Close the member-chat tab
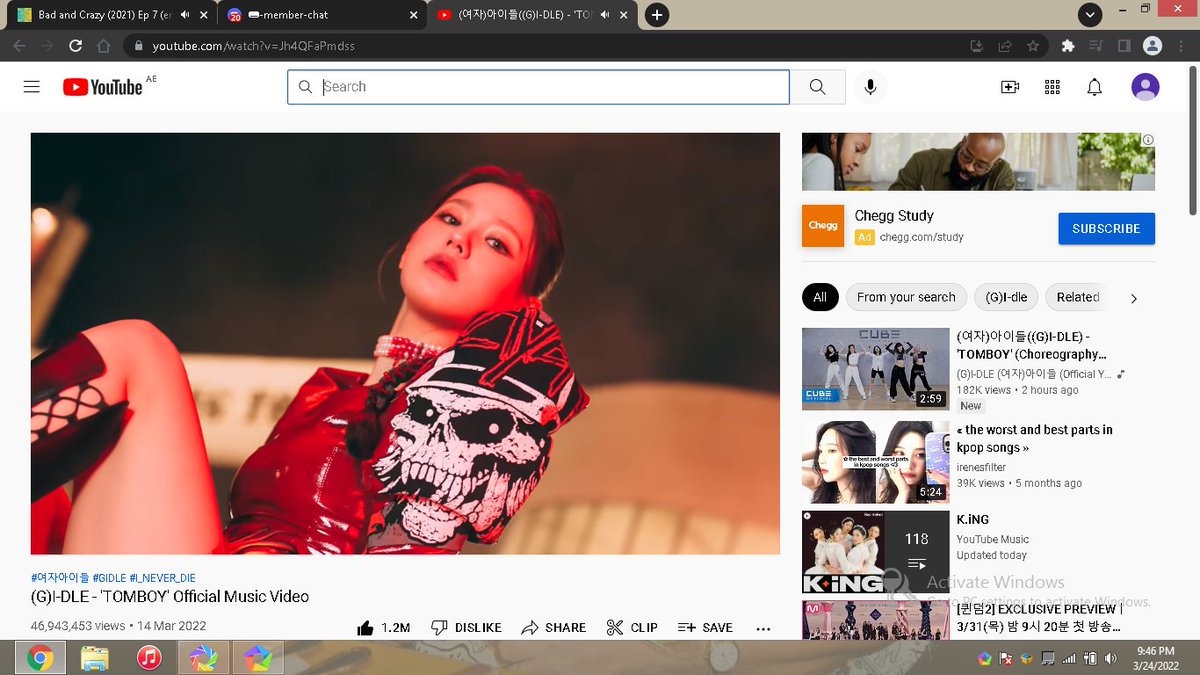 (x=415, y=15)
